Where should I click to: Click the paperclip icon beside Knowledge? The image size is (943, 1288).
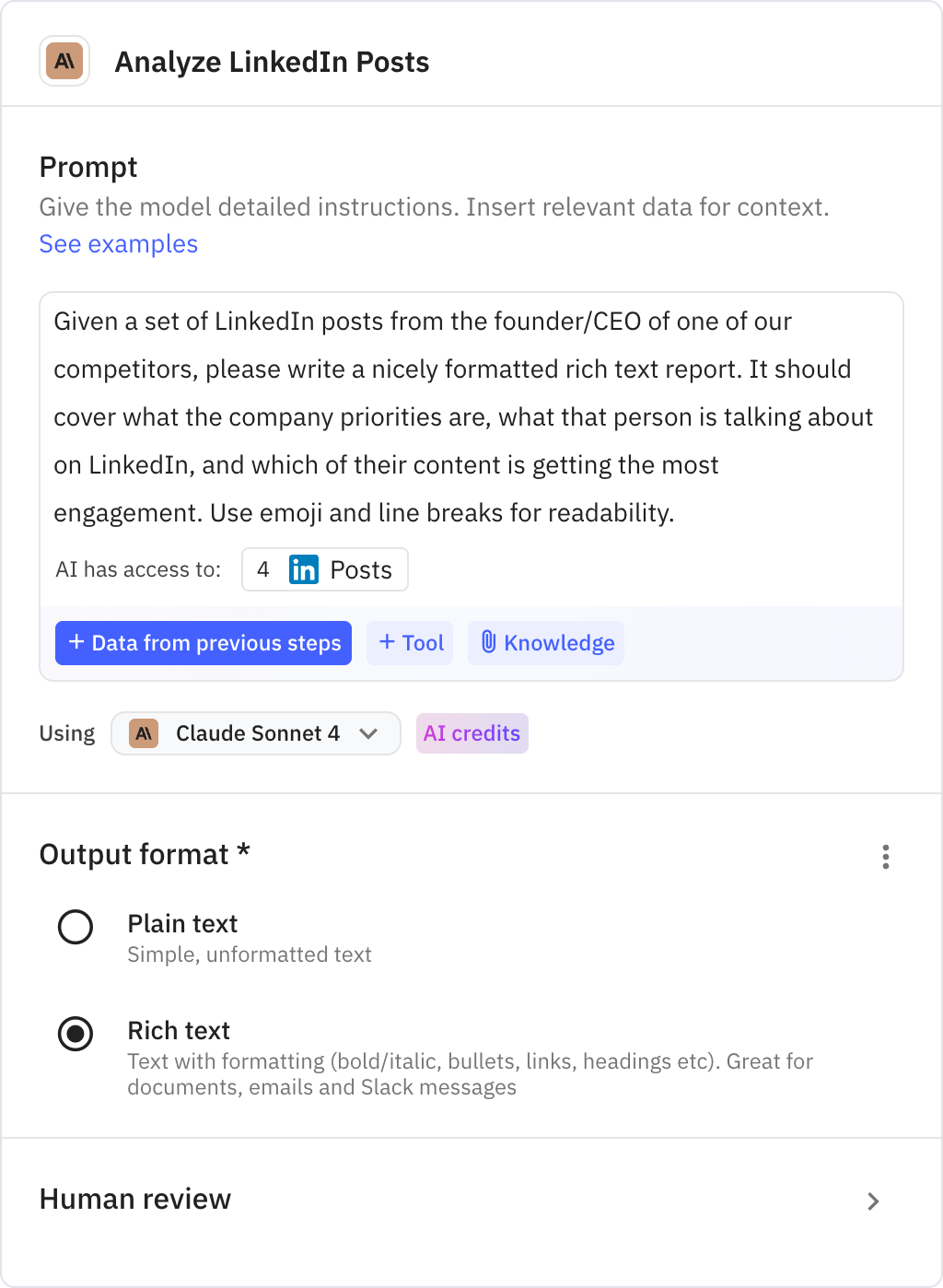click(x=489, y=642)
